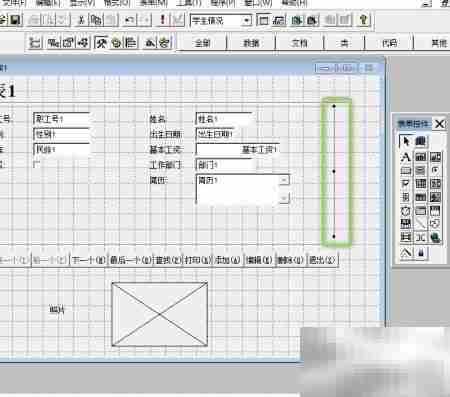The width and height of the screenshot is (450, 397).
Task: Click the 简历 edit box scroll-down arrow
Action: tap(284, 198)
